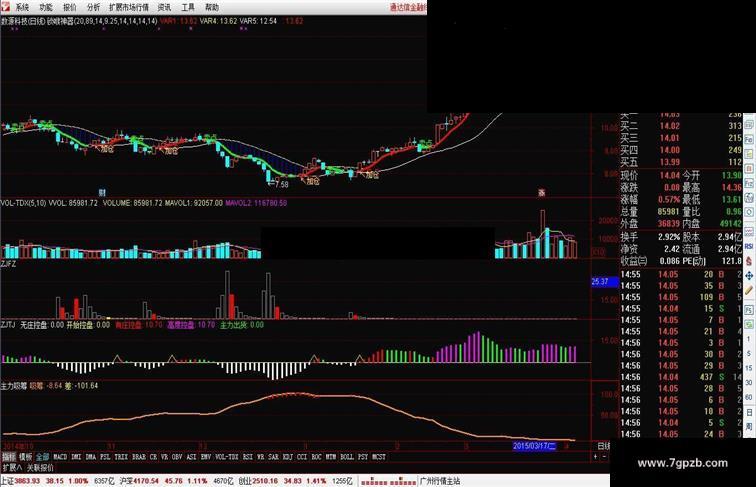Image resolution: width=756 pixels, height=487 pixels.
Task: Click the 广州行情主站 server label
Action: click(440, 481)
